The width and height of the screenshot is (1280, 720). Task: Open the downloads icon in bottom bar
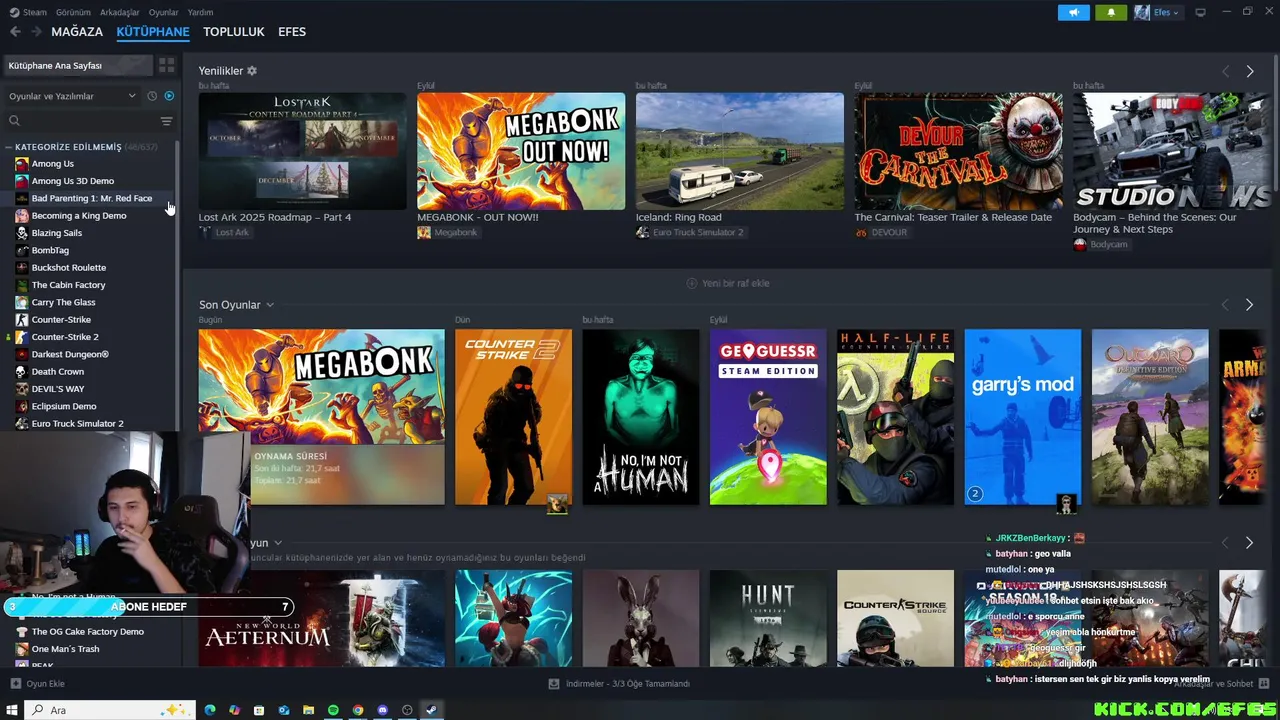click(x=554, y=684)
